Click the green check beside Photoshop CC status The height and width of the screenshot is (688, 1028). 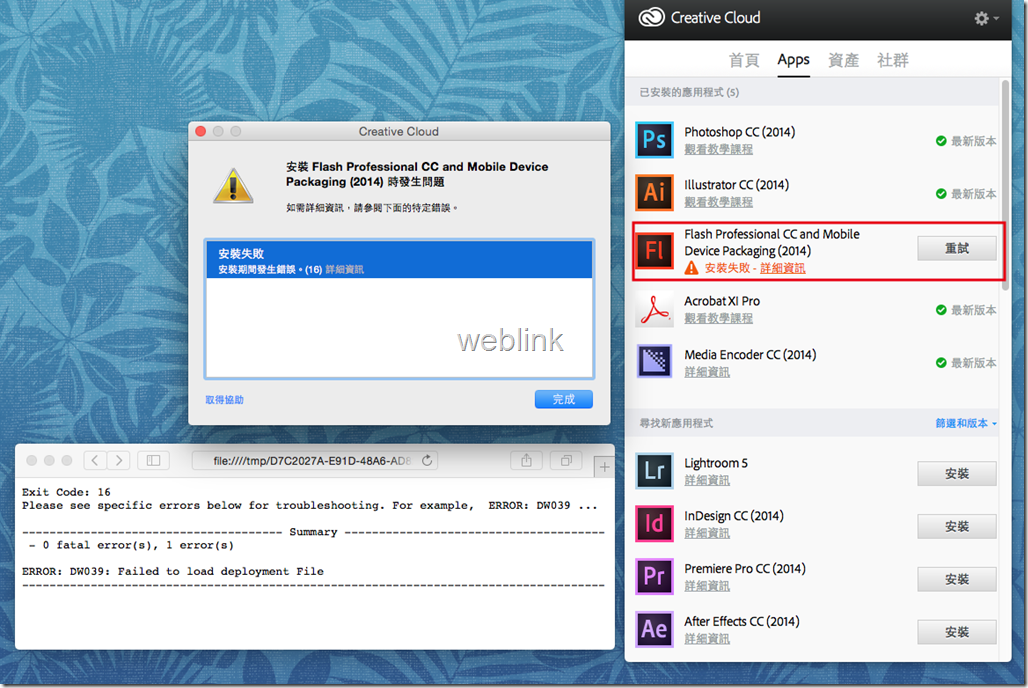point(941,141)
